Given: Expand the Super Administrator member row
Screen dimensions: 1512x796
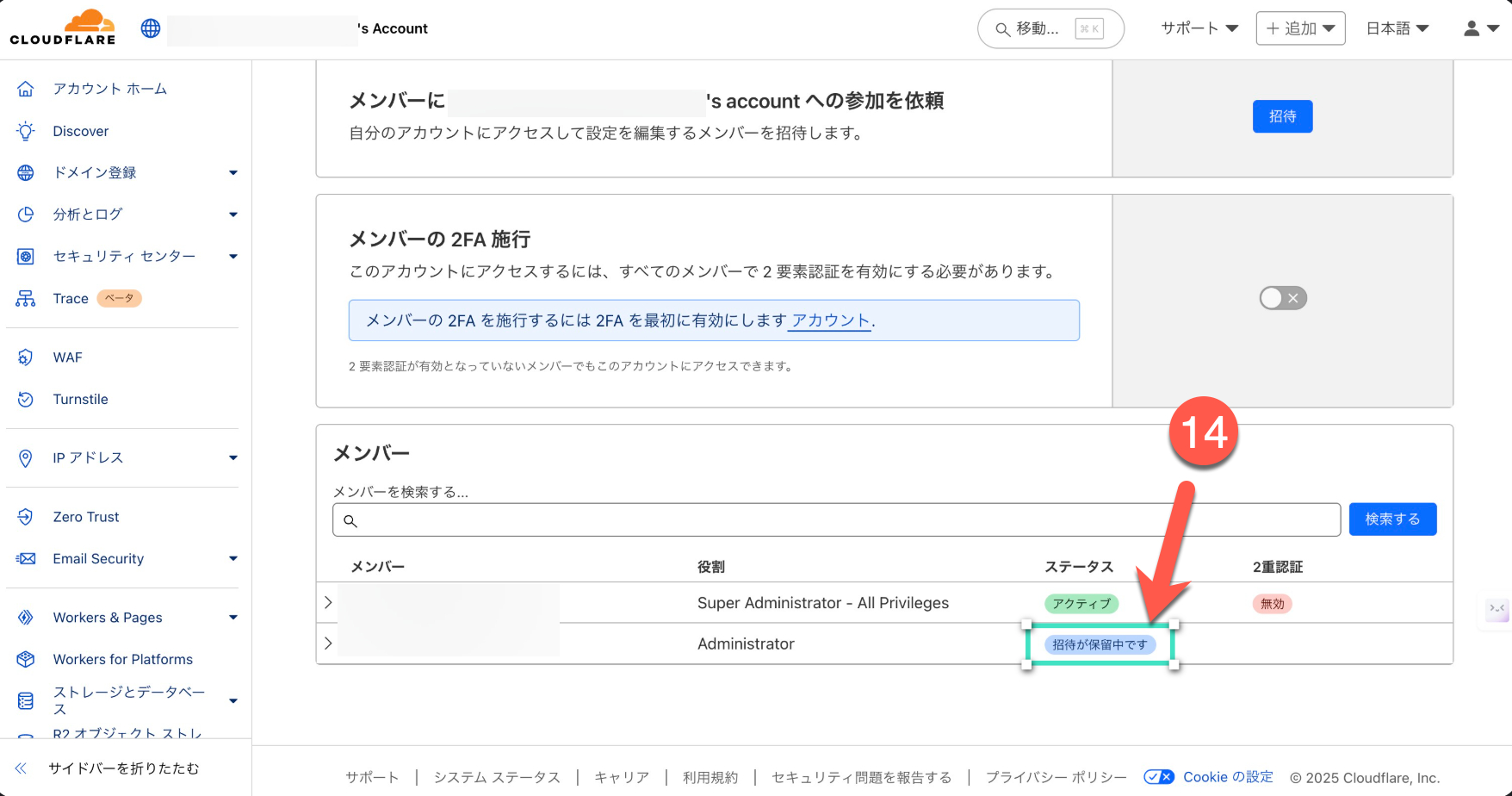Looking at the screenshot, I should [328, 603].
